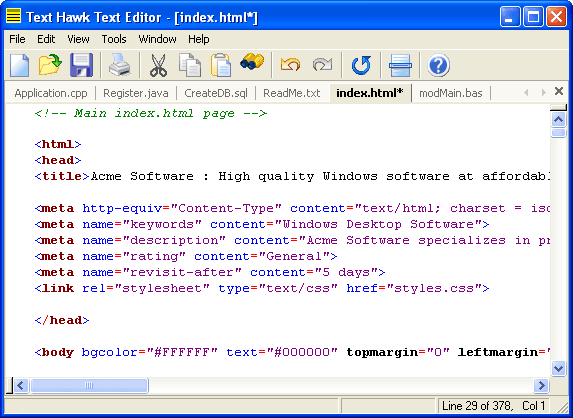Image resolution: width=573 pixels, height=418 pixels.
Task: Click the horizontal scrollbar right arrow
Action: tap(541, 385)
